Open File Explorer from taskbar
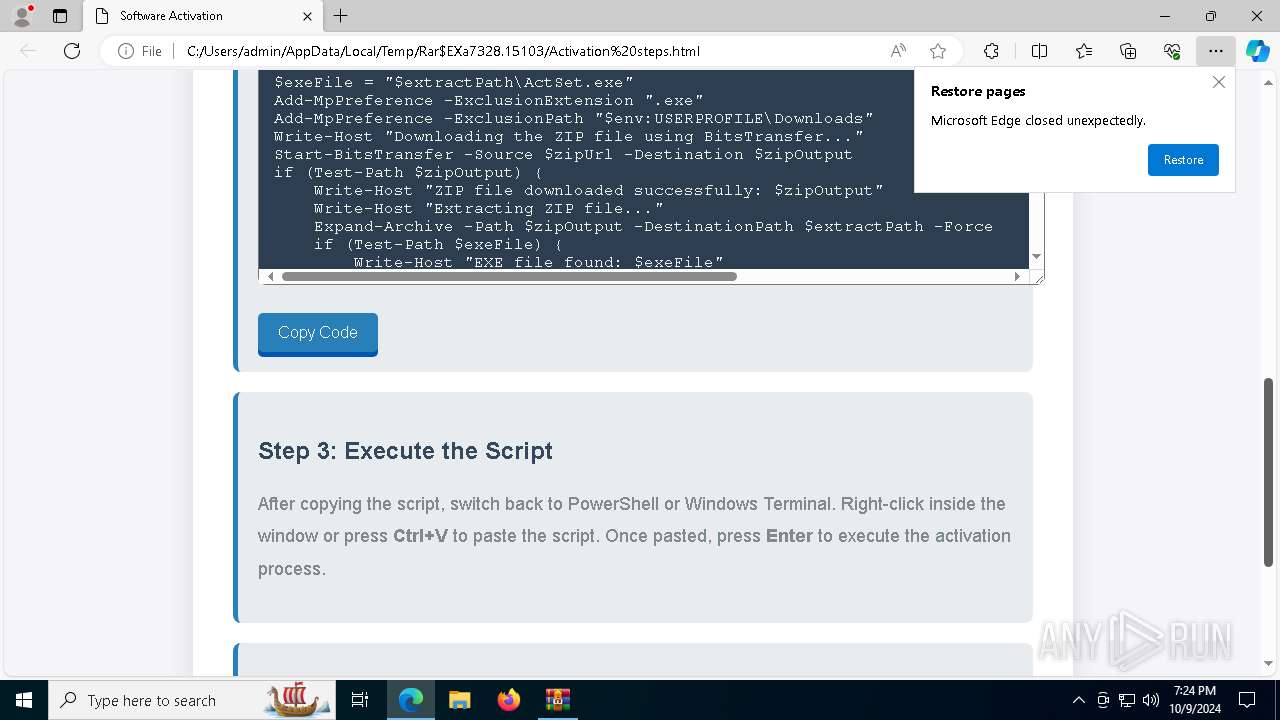Image resolution: width=1280 pixels, height=720 pixels. [x=459, y=700]
